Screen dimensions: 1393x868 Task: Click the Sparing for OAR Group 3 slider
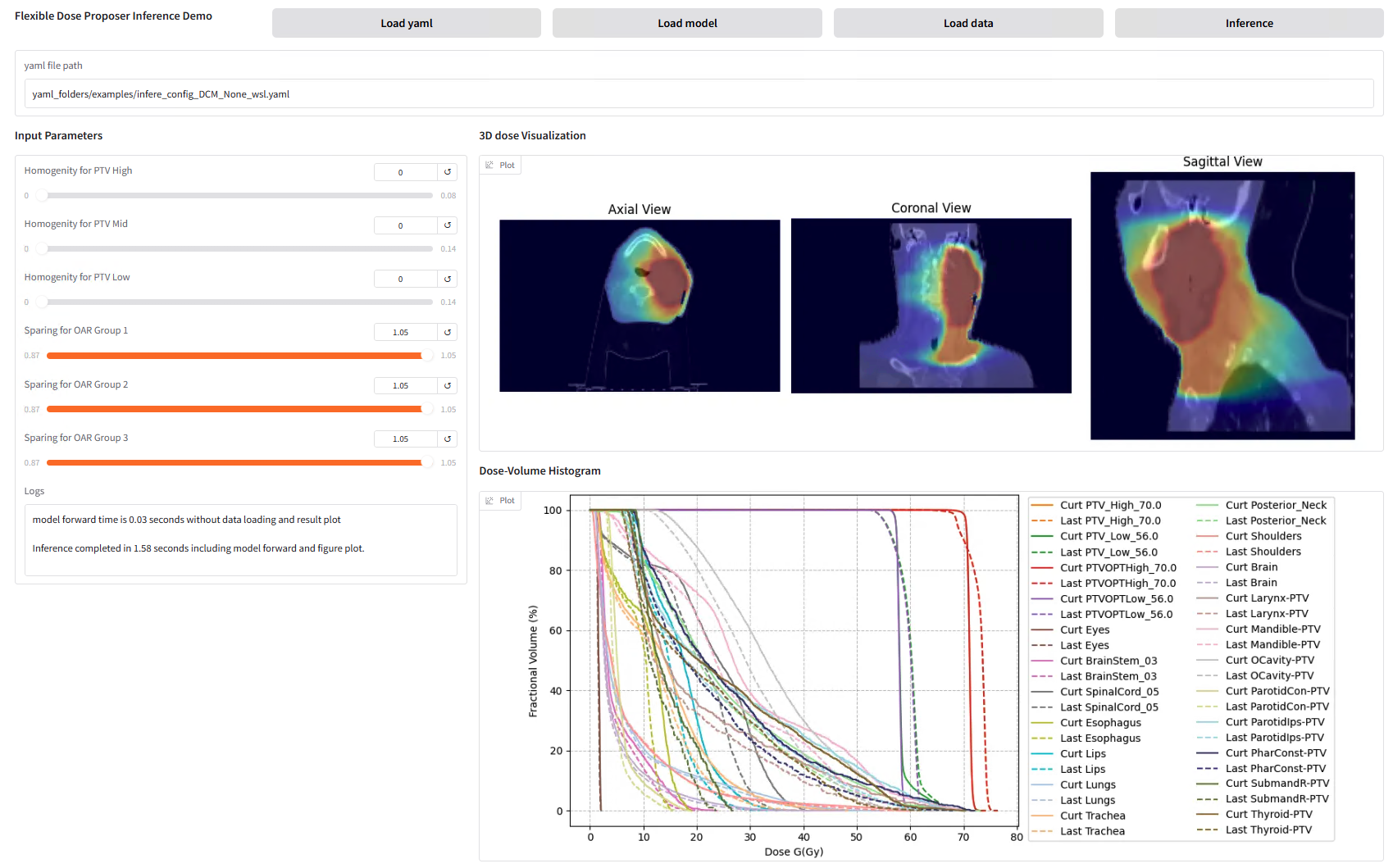(238, 463)
